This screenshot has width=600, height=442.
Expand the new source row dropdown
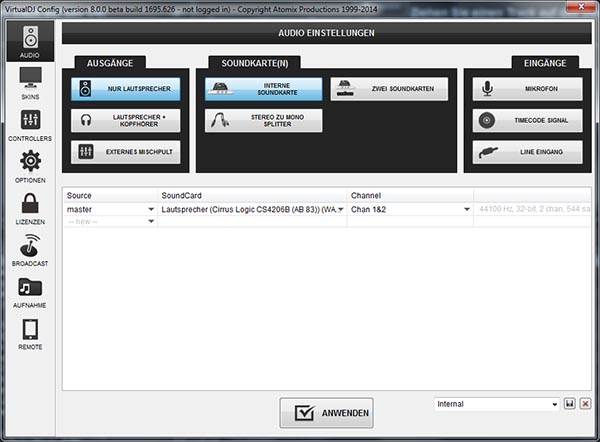coord(151,221)
